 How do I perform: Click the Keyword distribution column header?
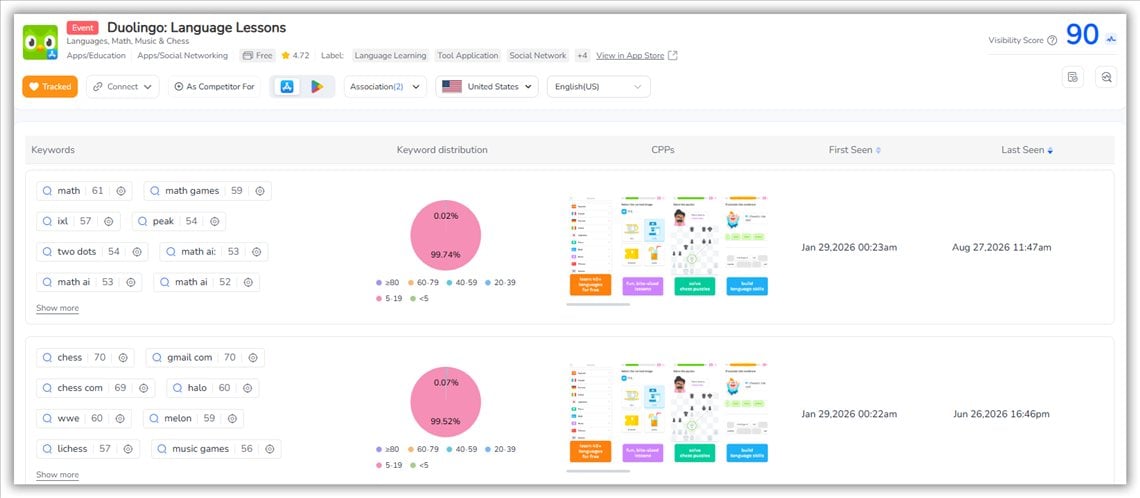[442, 150]
